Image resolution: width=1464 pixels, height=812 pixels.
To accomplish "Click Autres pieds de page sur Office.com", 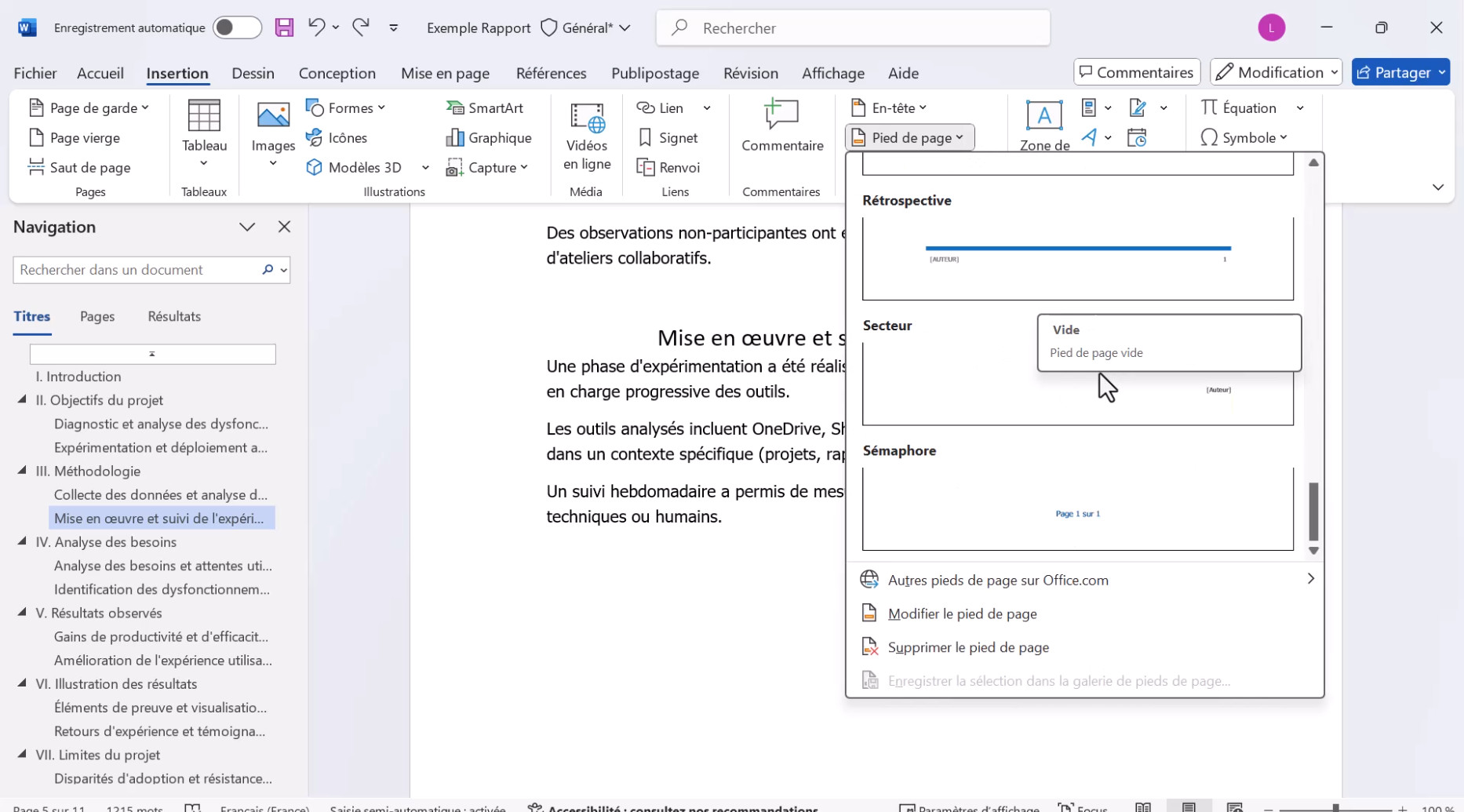I will click(x=1084, y=580).
